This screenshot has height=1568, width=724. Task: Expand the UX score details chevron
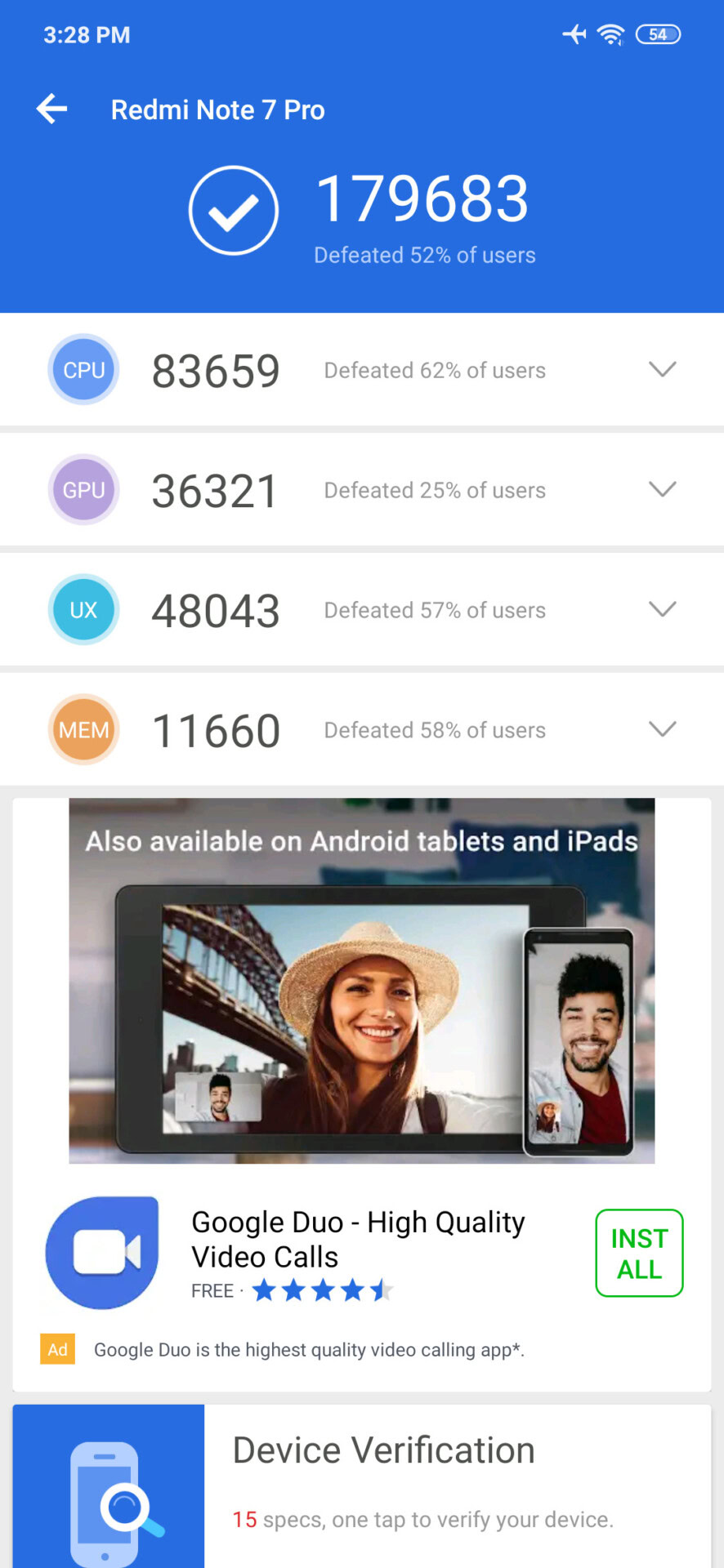coord(663,609)
